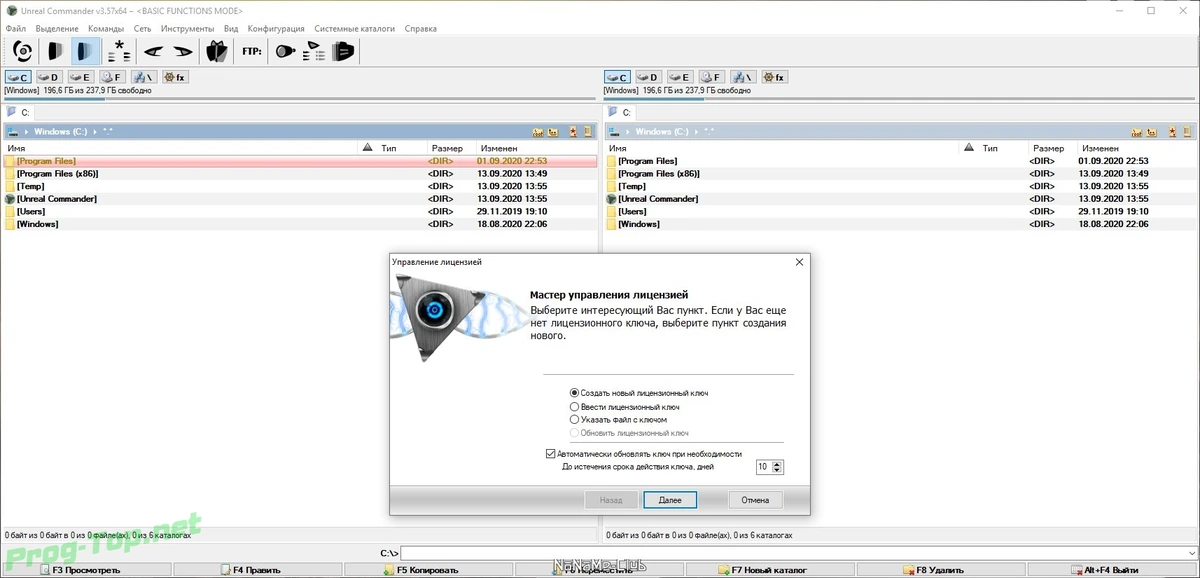Click the star favorites icon in left path bar

pyautogui.click(x=573, y=132)
